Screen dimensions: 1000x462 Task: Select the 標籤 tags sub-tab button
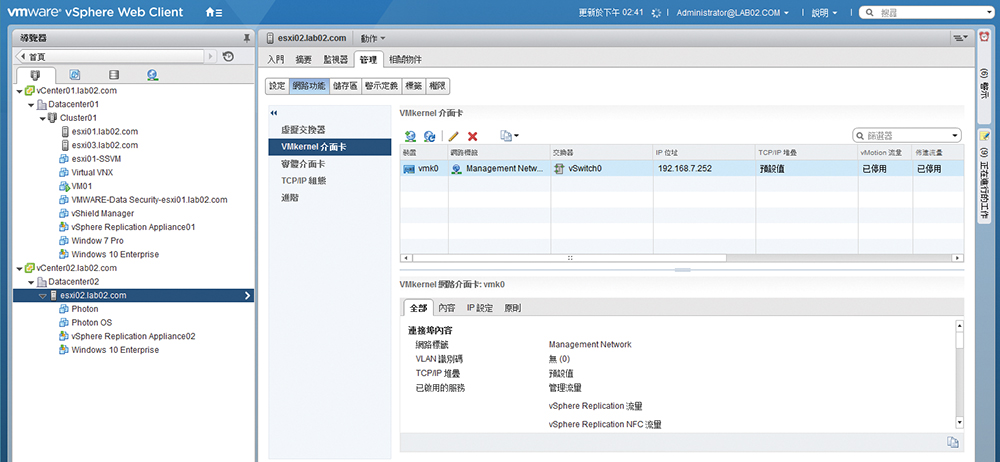[413, 86]
